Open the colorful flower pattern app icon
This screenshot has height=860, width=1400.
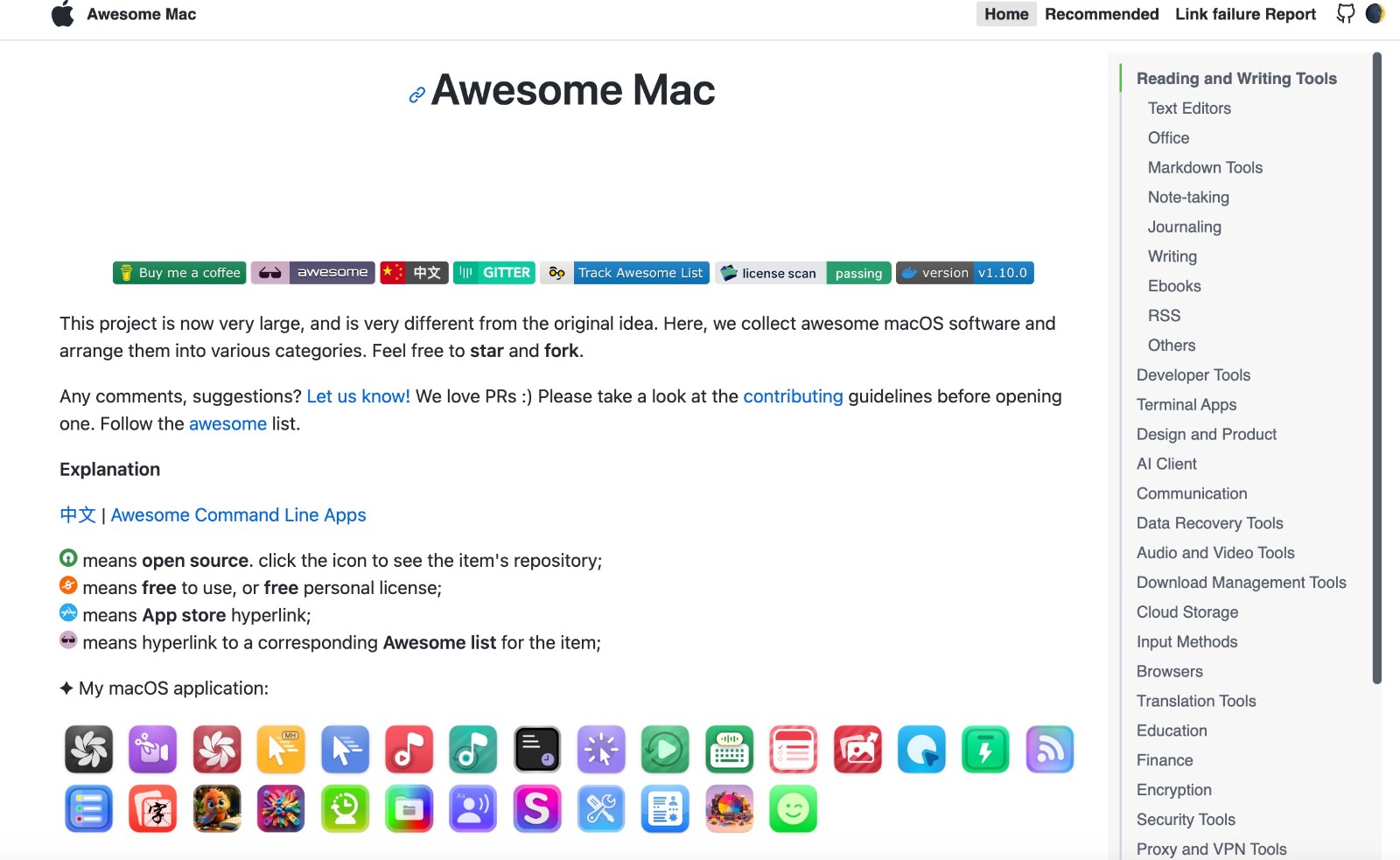pos(281,808)
